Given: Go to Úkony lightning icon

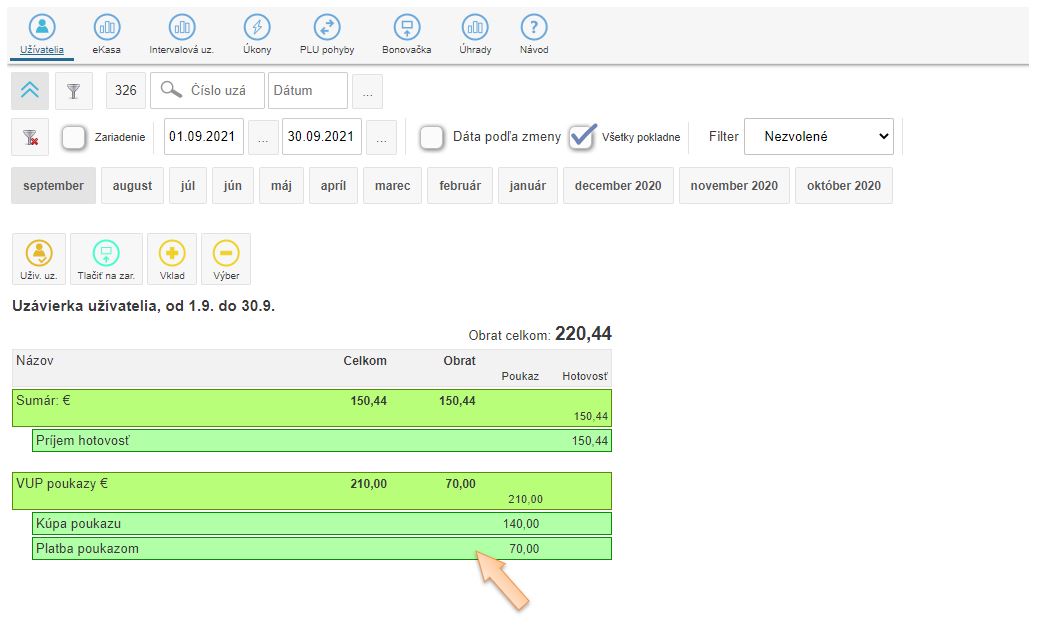Looking at the screenshot, I should [257, 28].
